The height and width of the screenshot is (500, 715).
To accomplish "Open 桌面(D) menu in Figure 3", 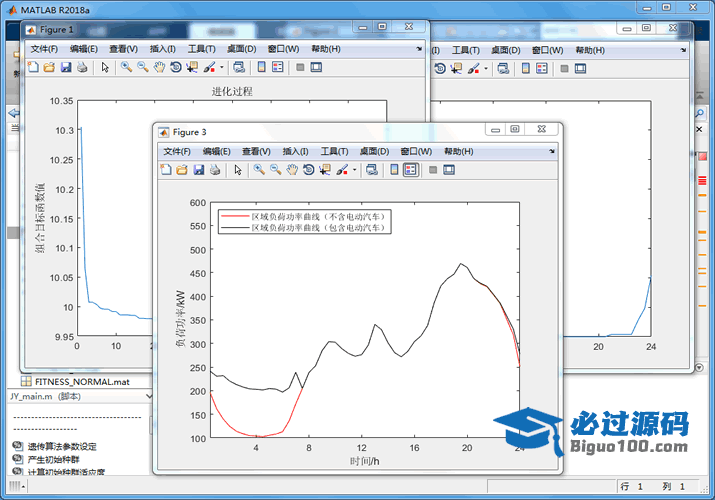I will [x=374, y=151].
